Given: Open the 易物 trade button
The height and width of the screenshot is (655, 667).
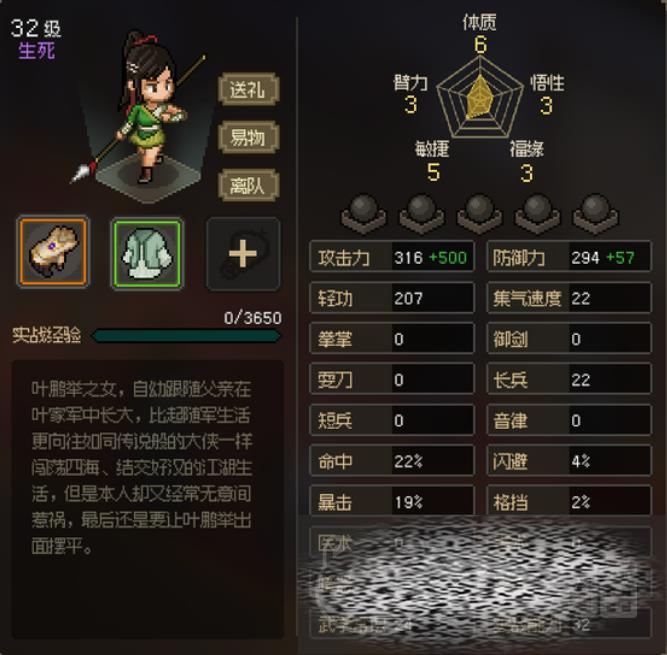Looking at the screenshot, I should click(248, 137).
